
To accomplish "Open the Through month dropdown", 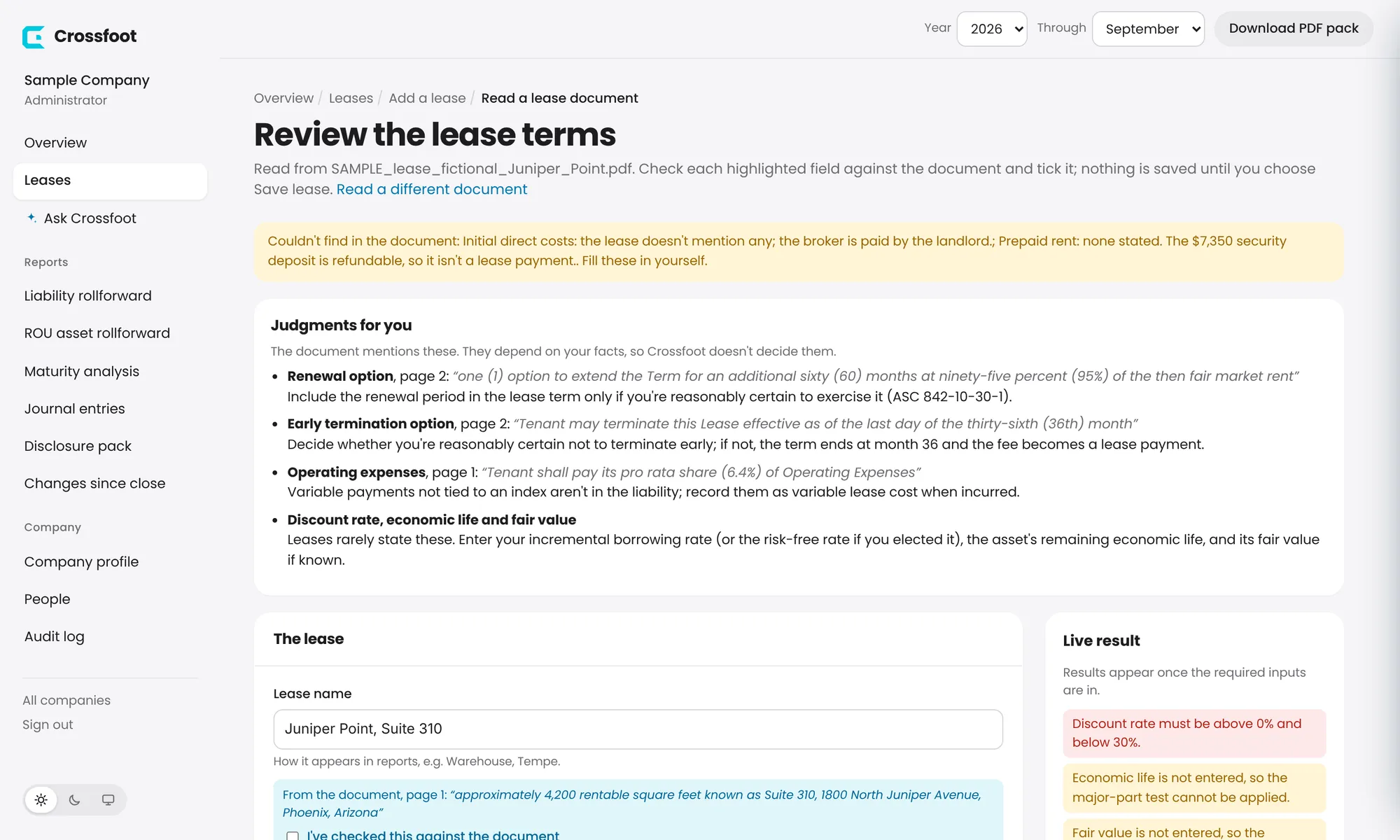I will coord(1148,29).
